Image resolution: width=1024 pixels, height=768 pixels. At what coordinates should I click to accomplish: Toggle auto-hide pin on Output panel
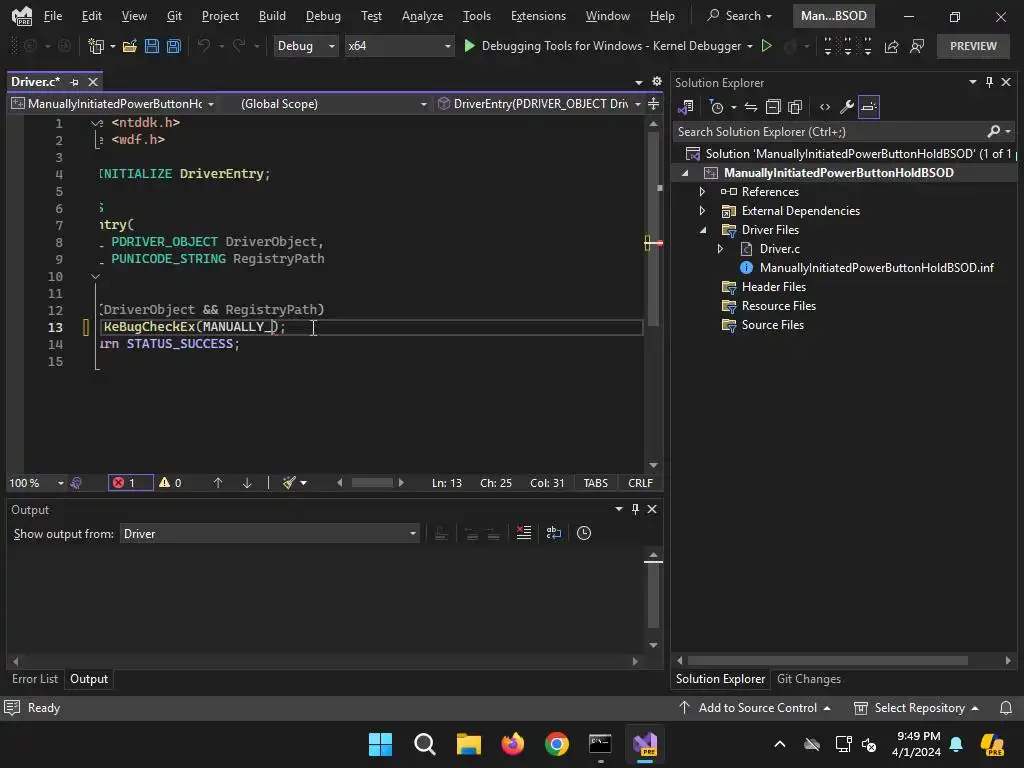coord(635,509)
